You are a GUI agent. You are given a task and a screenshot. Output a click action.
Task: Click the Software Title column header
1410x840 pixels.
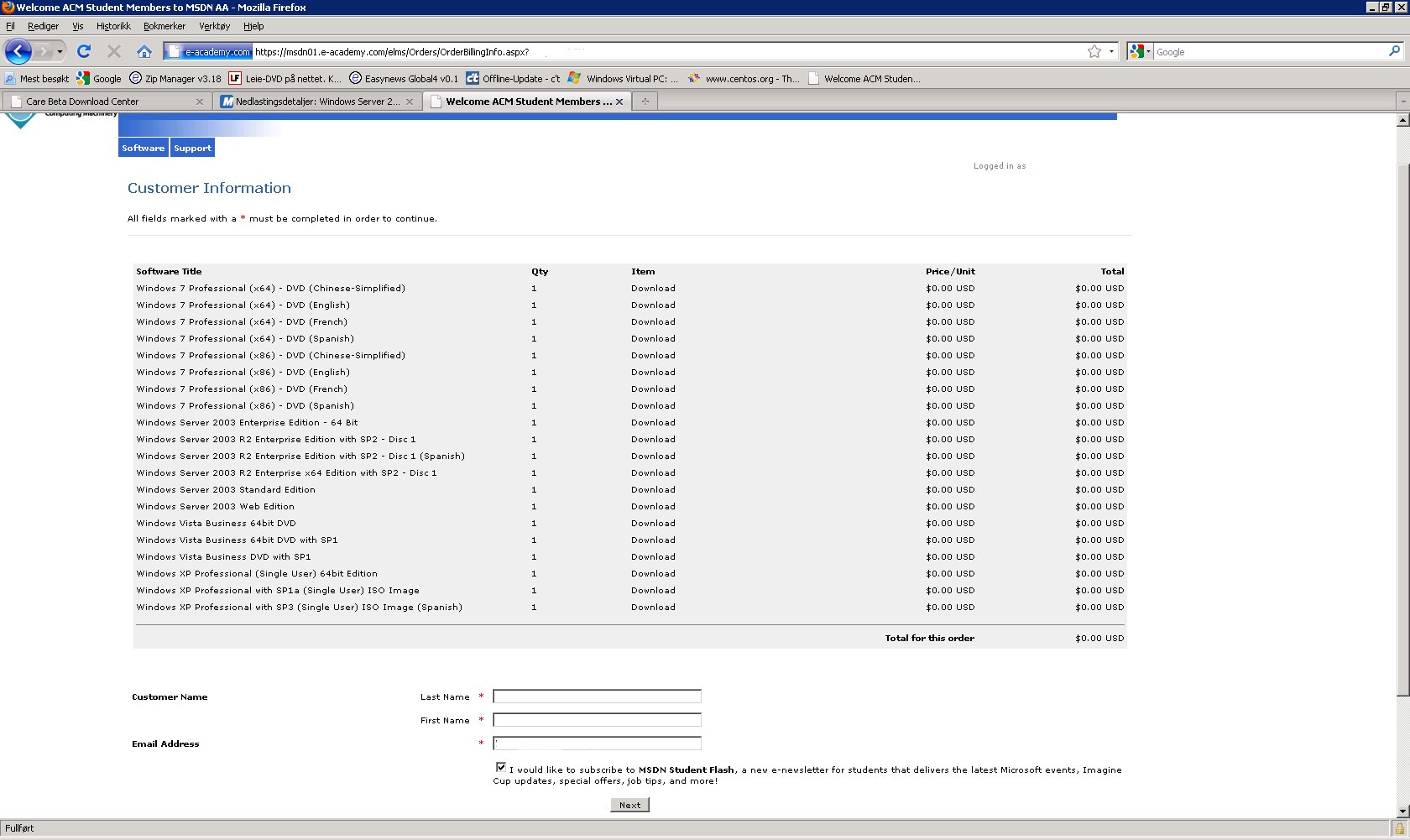click(x=169, y=272)
